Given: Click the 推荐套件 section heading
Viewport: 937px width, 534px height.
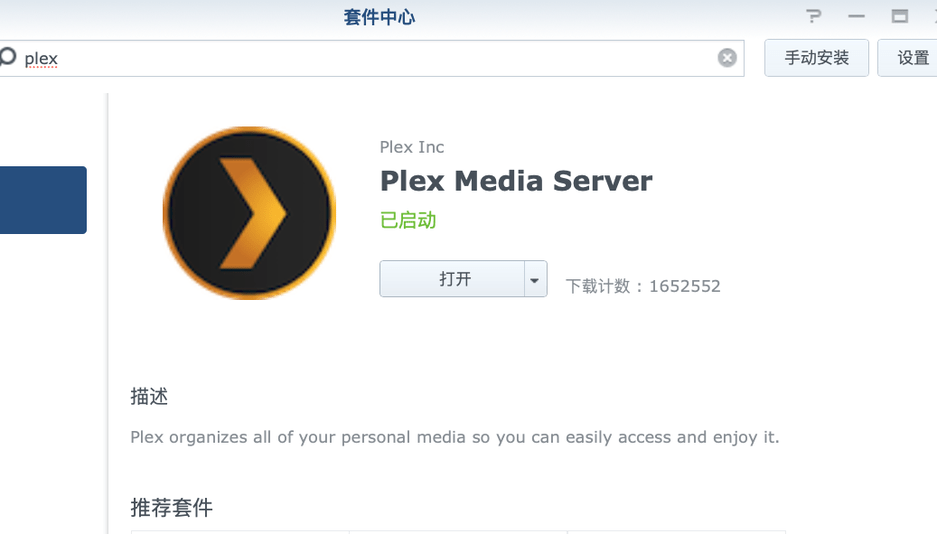Looking at the screenshot, I should (171, 507).
